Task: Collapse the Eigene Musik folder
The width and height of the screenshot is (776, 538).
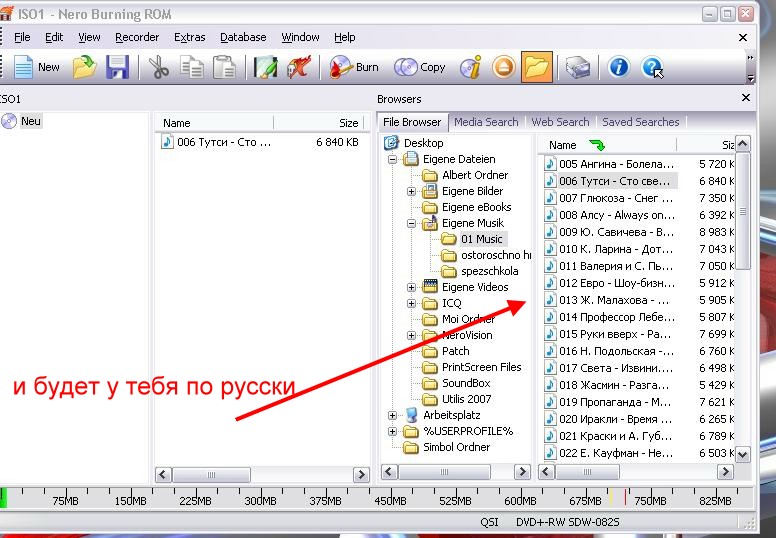Action: point(411,223)
